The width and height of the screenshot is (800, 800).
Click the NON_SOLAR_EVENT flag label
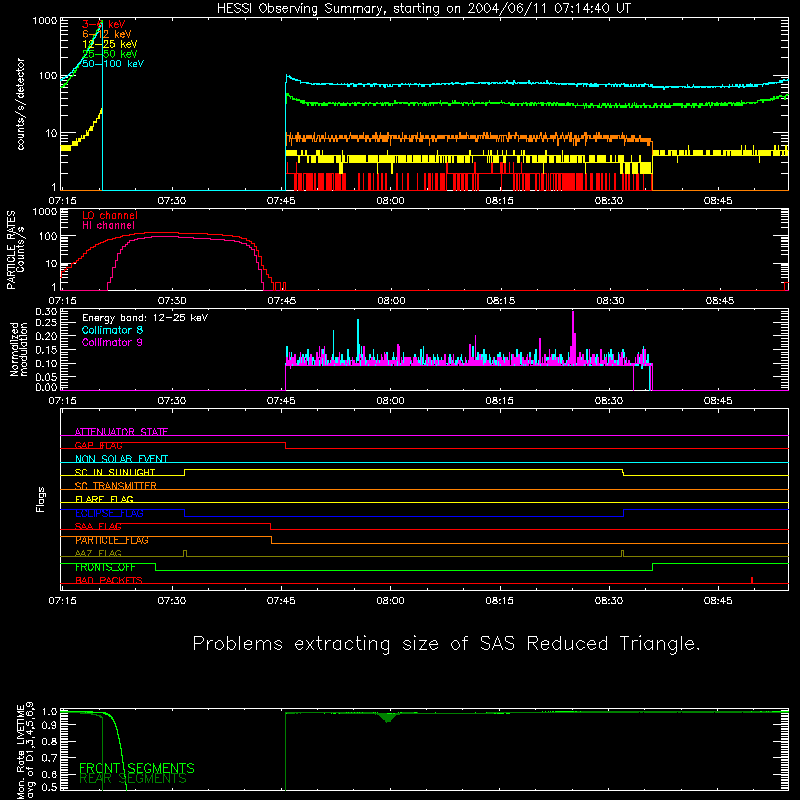(x=121, y=459)
